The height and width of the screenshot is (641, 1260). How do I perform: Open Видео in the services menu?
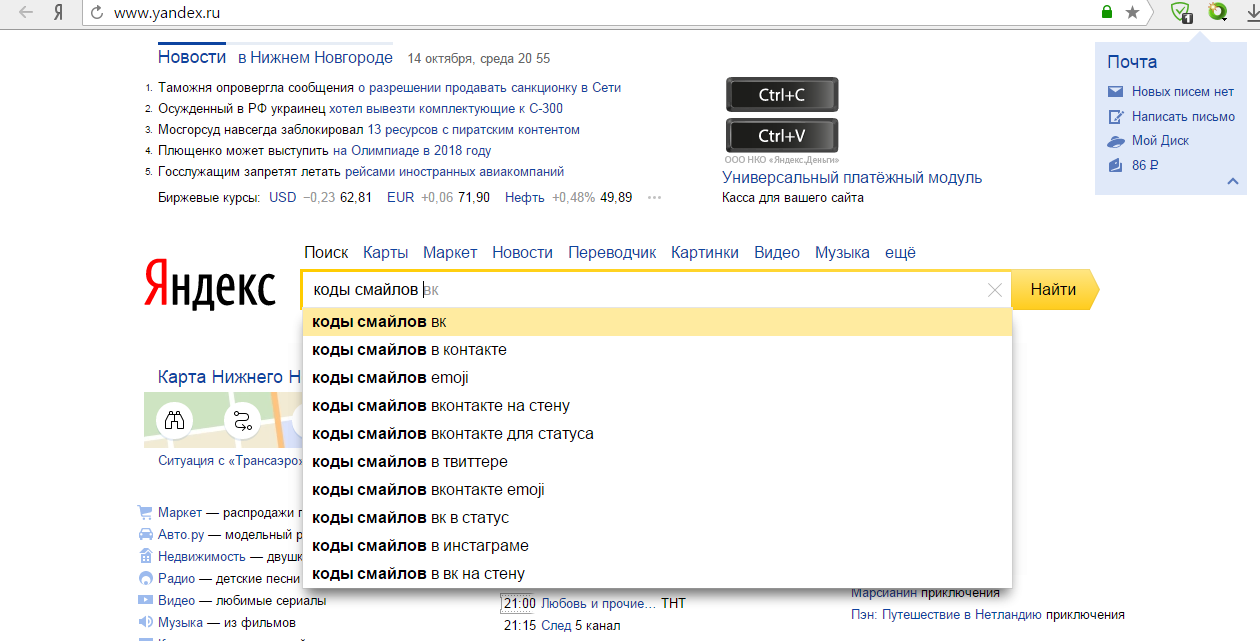click(x=777, y=252)
